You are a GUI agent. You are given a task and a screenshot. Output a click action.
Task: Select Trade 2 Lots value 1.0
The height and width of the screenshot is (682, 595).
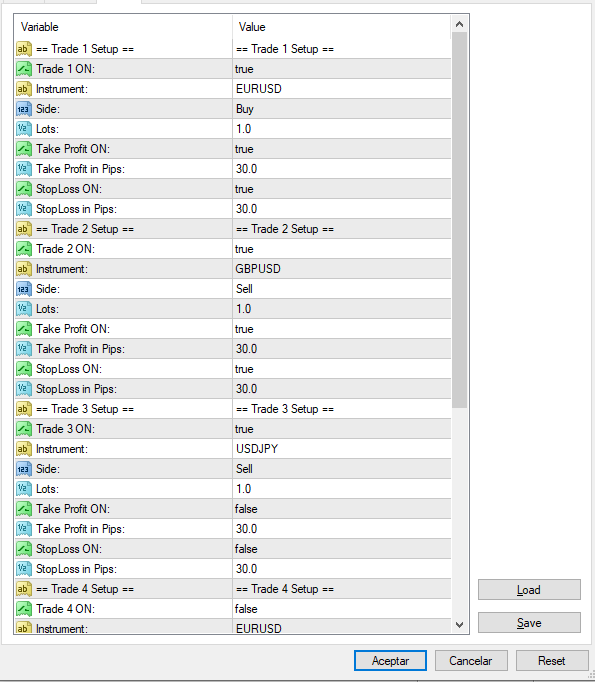click(342, 309)
